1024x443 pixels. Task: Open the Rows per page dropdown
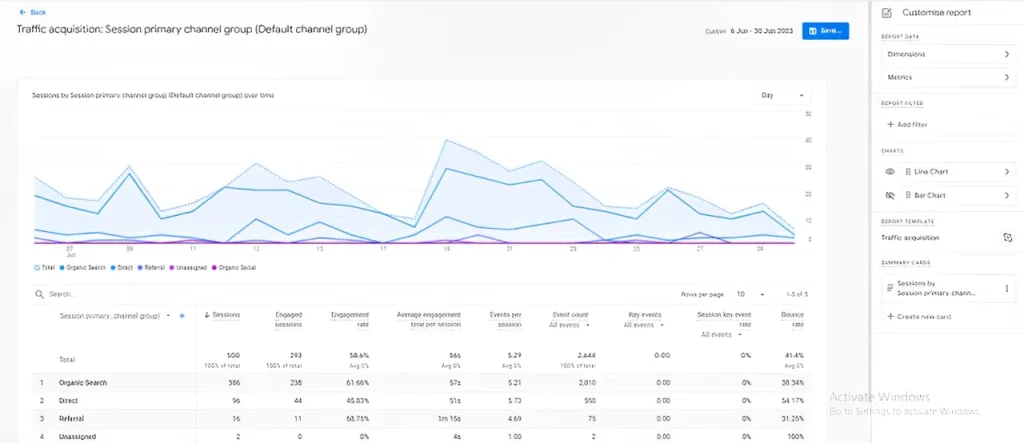(x=750, y=295)
